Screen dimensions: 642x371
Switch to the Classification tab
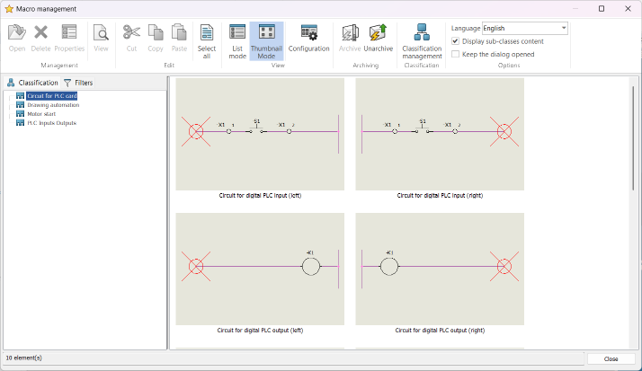(x=33, y=83)
